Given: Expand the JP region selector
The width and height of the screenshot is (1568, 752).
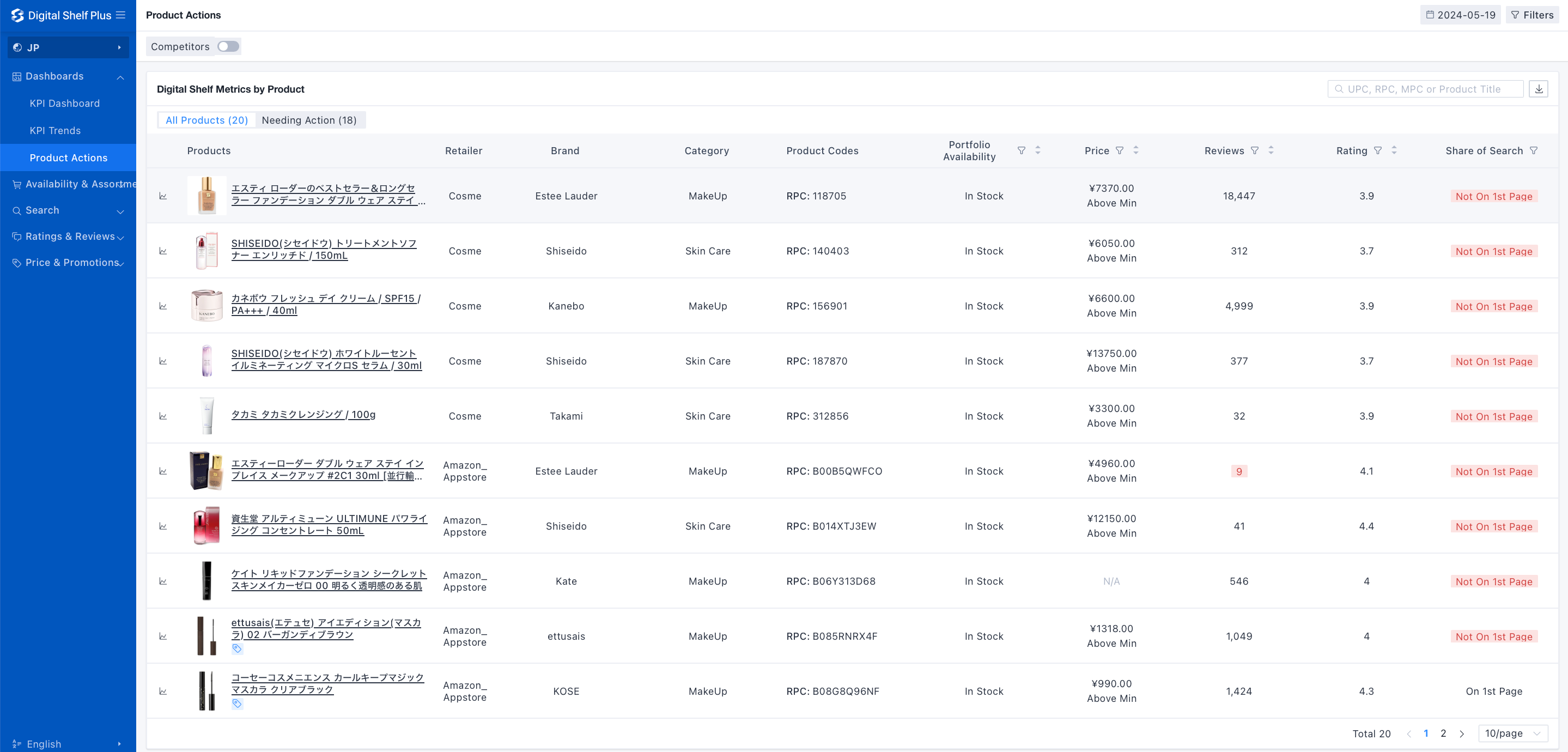Looking at the screenshot, I should pos(68,47).
